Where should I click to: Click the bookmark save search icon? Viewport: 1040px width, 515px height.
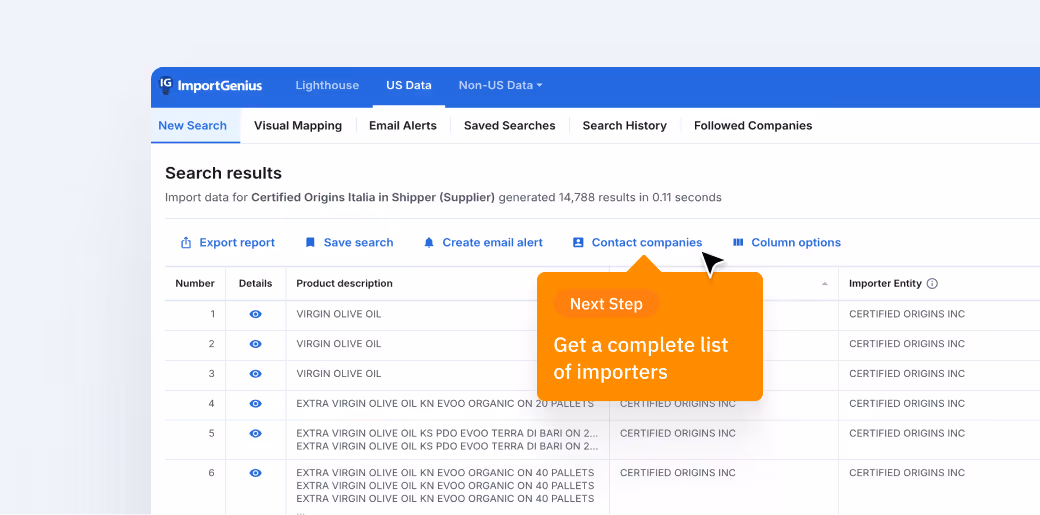point(310,243)
